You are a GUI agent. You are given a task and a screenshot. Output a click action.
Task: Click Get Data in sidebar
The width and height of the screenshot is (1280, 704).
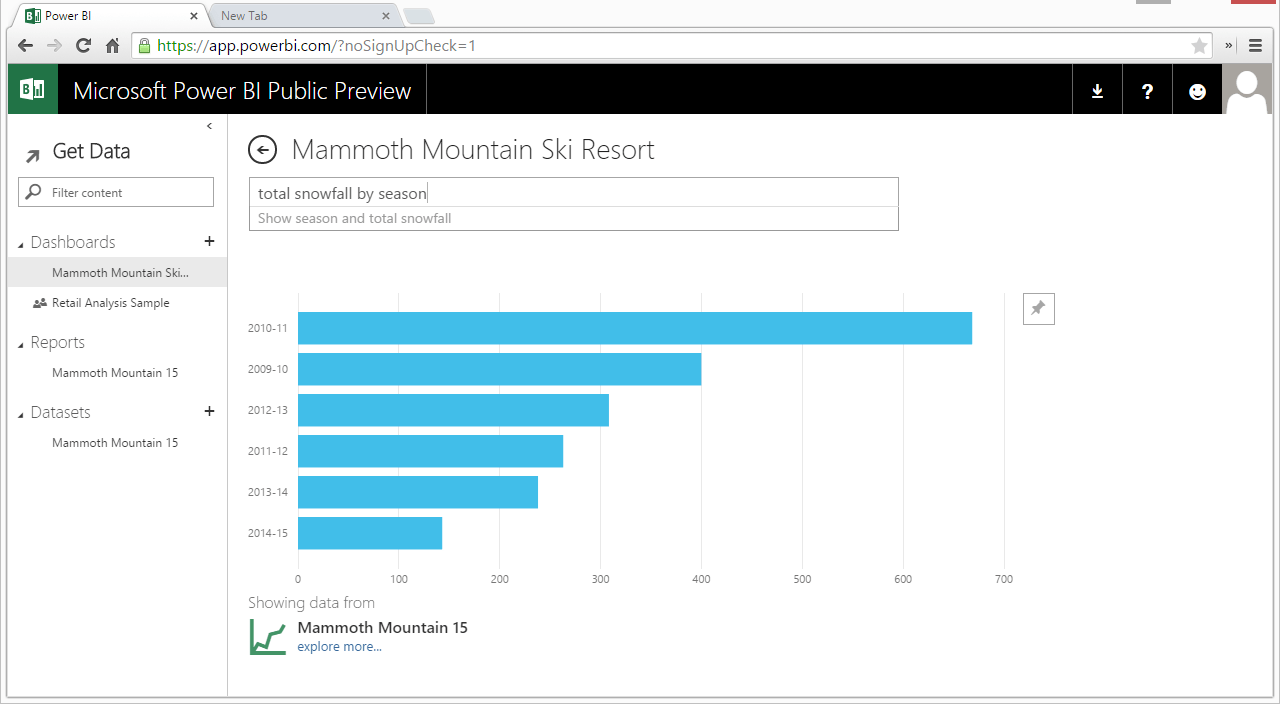[90, 152]
